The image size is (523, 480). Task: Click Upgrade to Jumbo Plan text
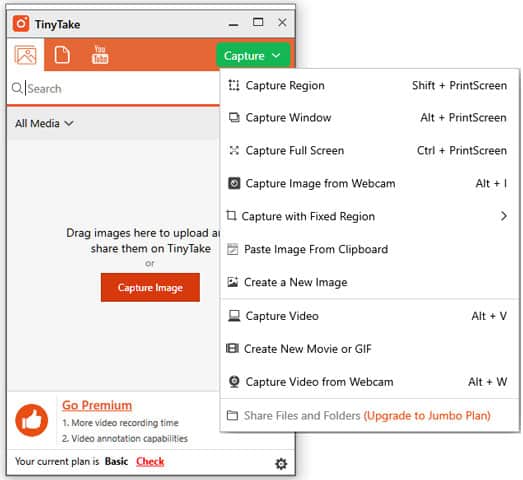point(427,416)
